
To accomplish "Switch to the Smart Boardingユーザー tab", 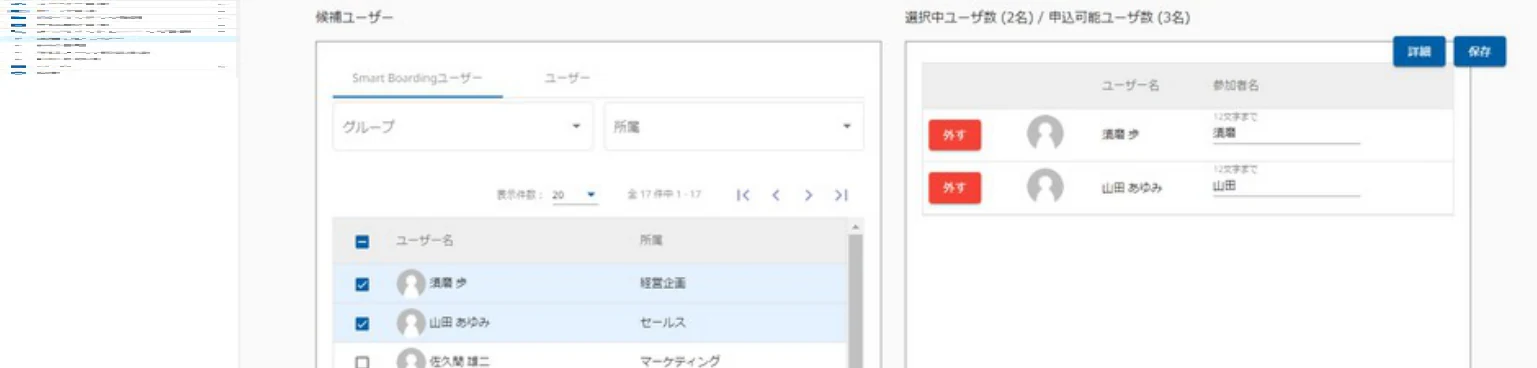I will coord(418,78).
